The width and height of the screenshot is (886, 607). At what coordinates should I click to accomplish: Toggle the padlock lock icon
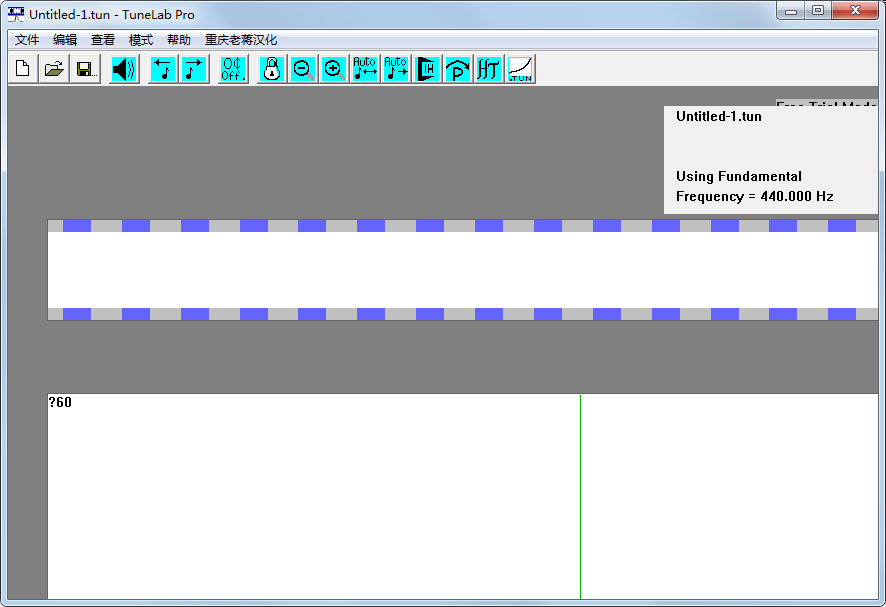click(x=271, y=69)
